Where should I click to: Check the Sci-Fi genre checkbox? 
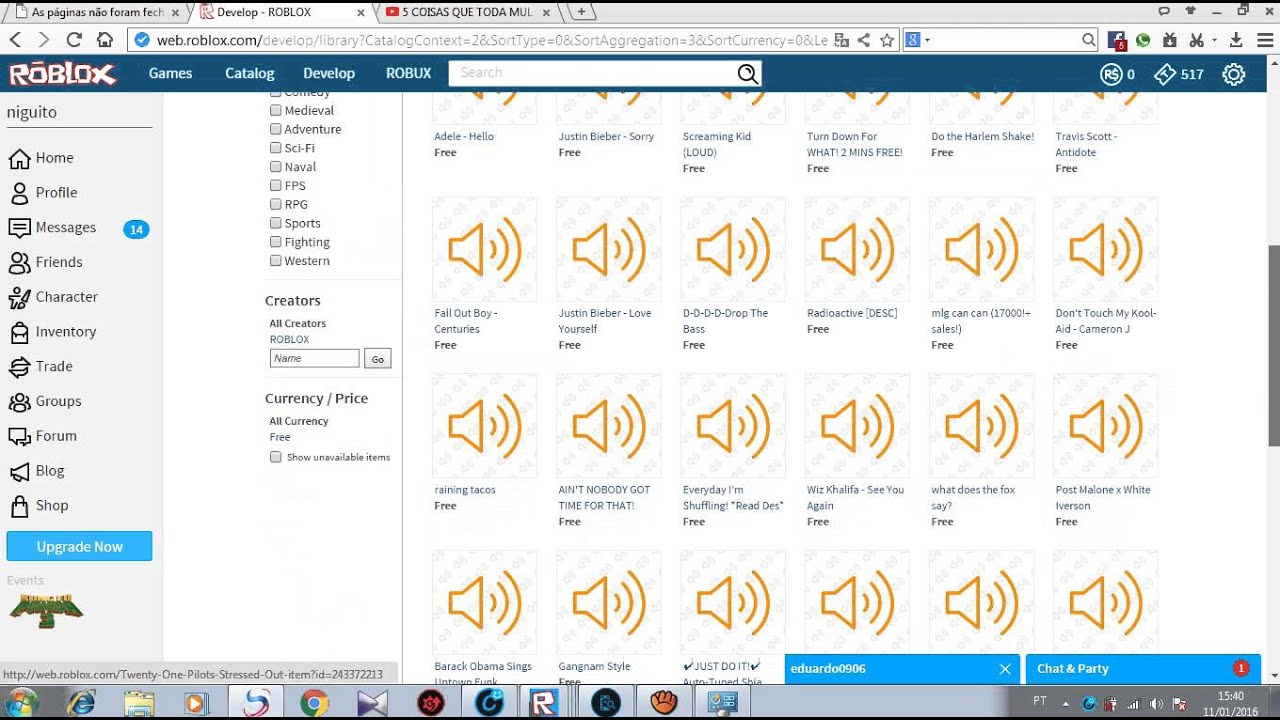click(275, 148)
